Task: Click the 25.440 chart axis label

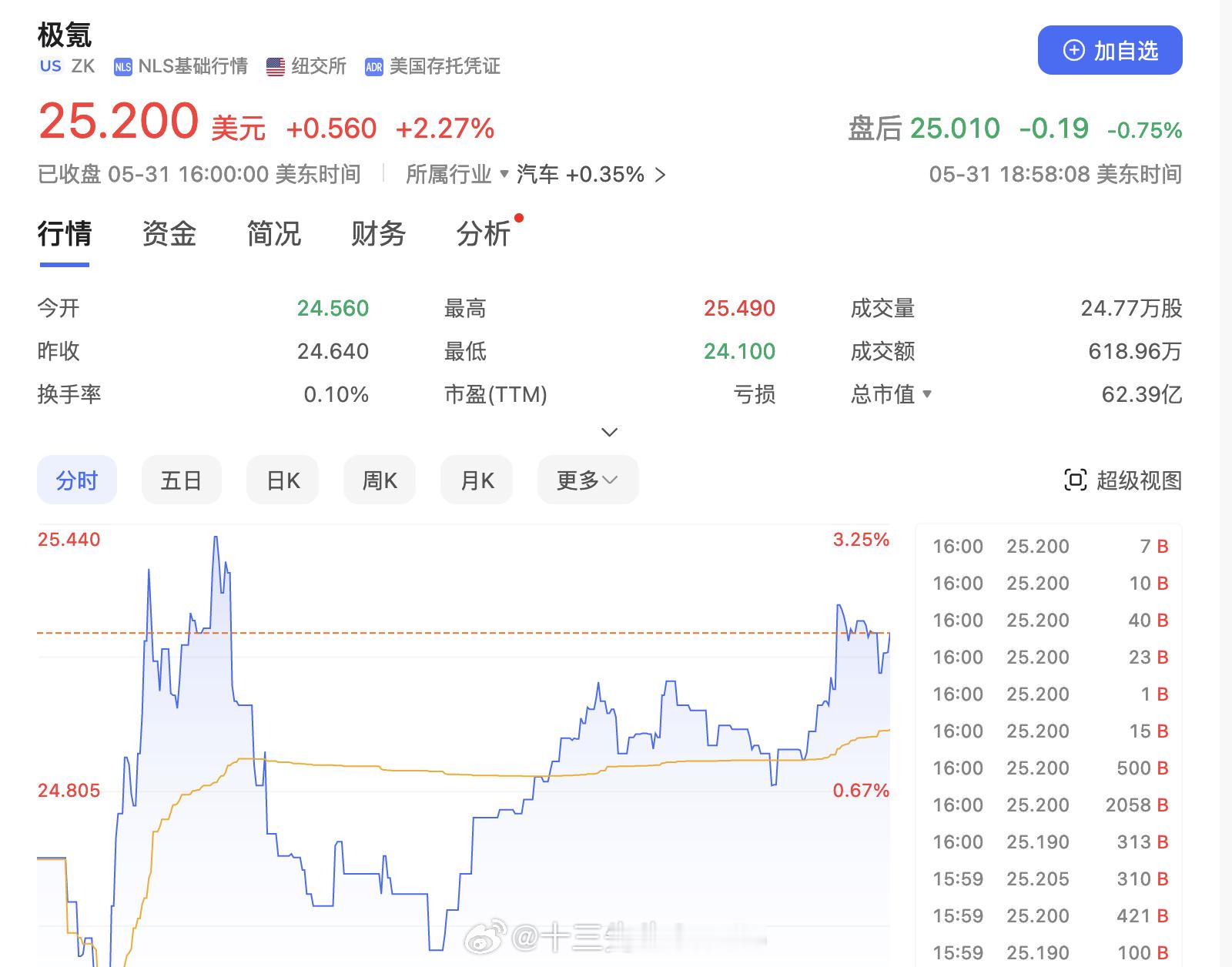Action: pos(69,540)
